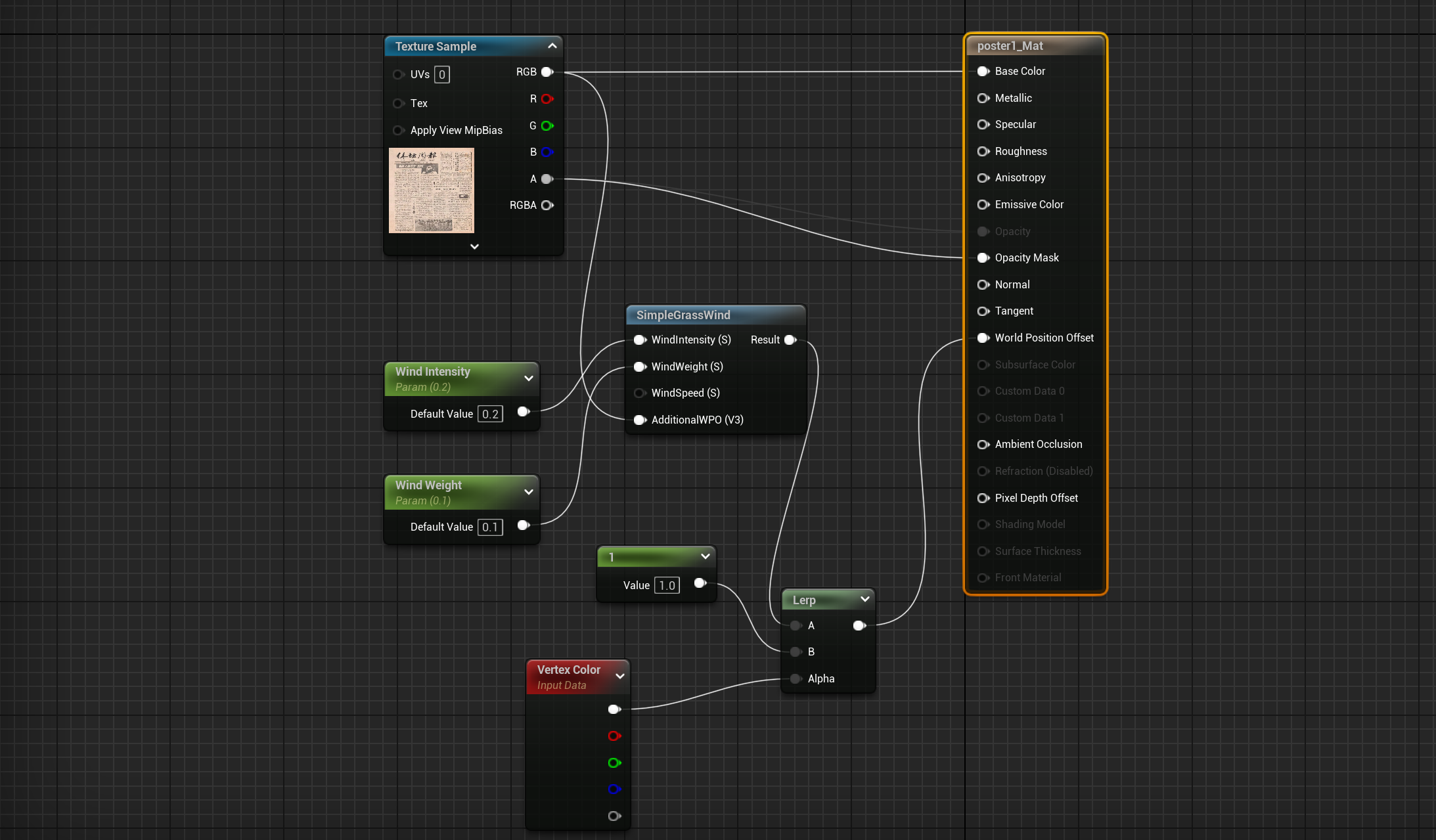Click the blue B pin on Texture Sample
Image resolution: width=1436 pixels, height=840 pixels.
point(547,152)
